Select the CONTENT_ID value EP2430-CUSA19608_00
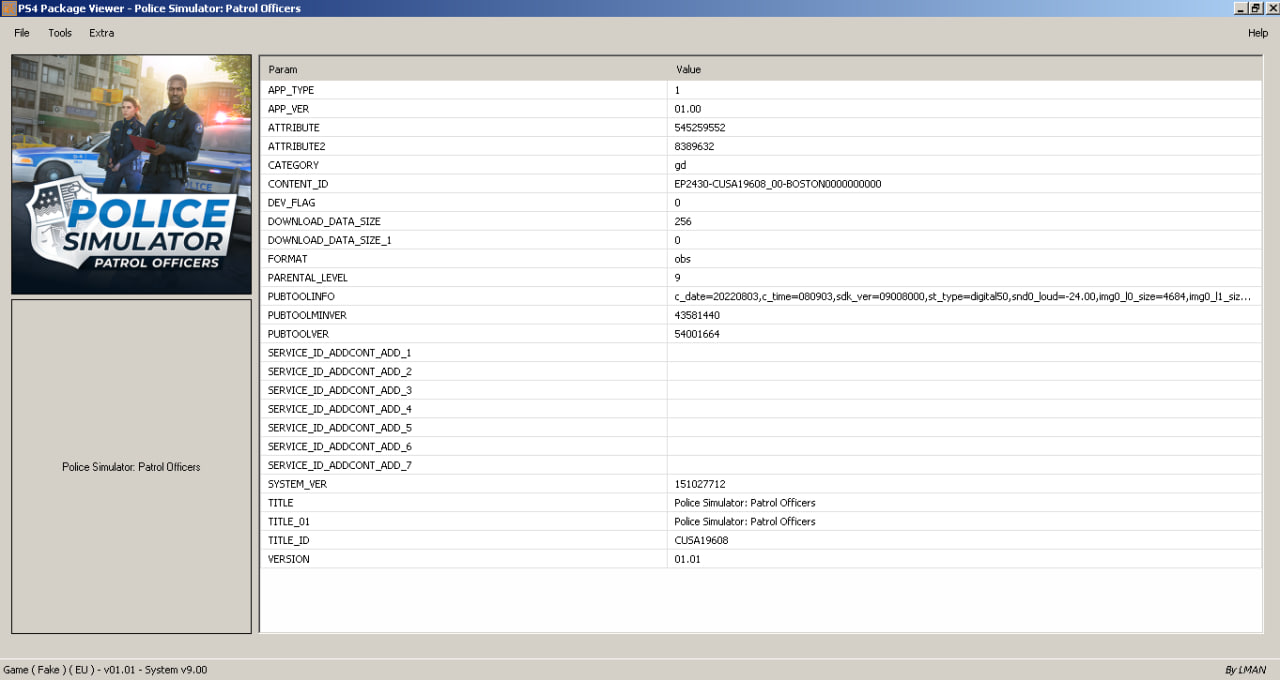Viewport: 1280px width, 680px height. [x=965, y=184]
